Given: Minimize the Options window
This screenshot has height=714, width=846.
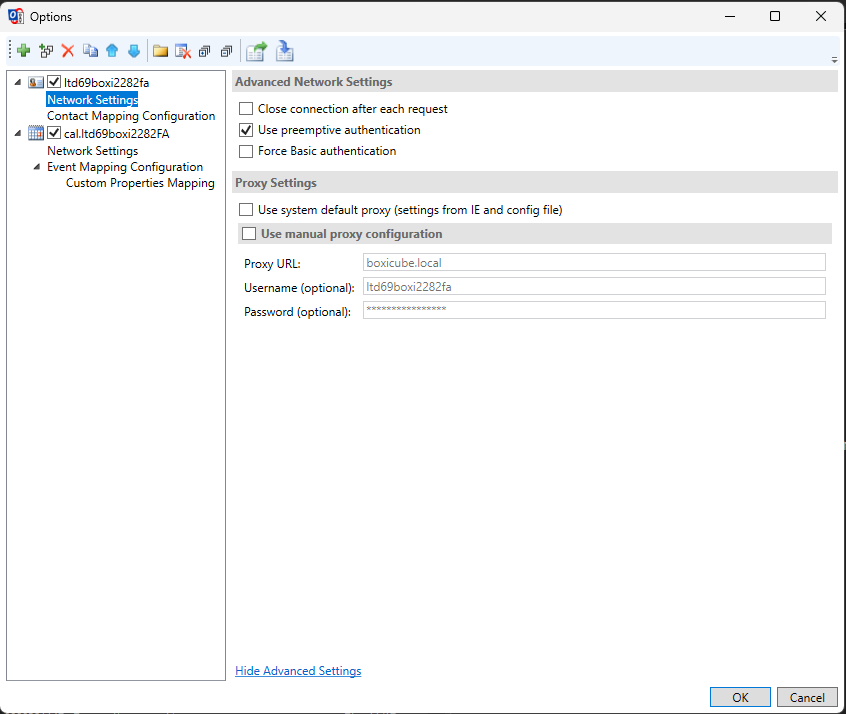Looking at the screenshot, I should tap(729, 16).
